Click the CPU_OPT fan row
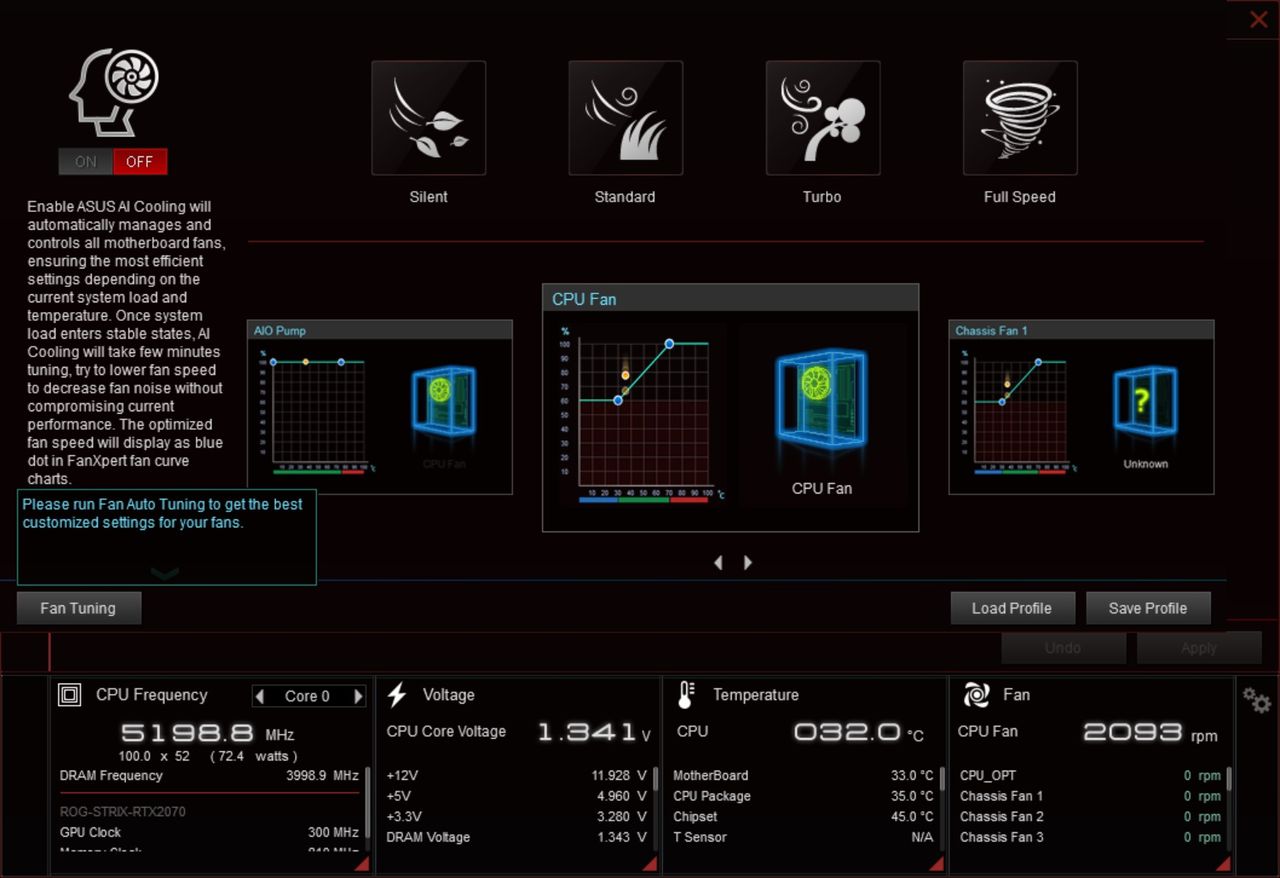 coord(1090,776)
